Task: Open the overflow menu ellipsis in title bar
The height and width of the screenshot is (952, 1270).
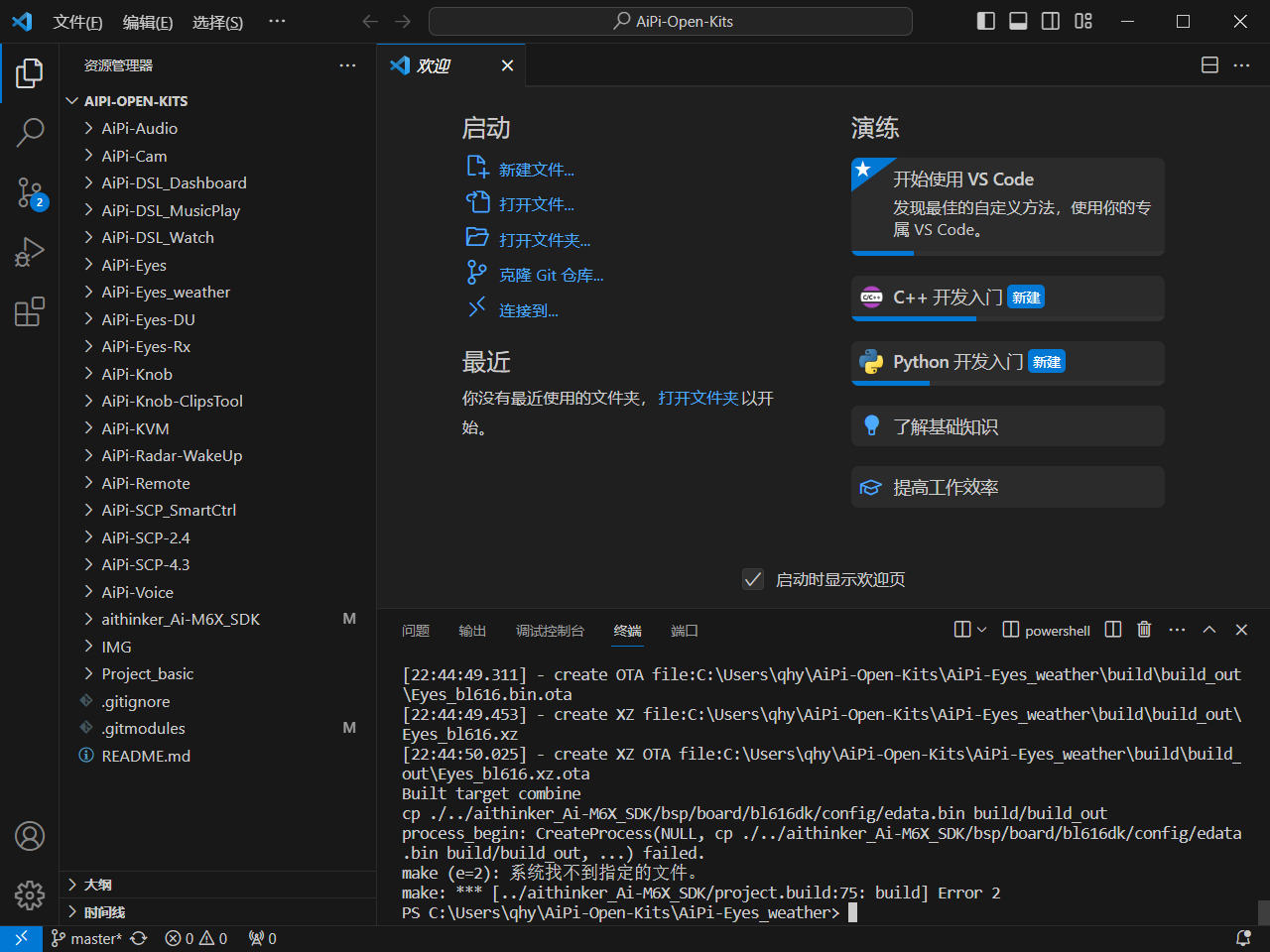Action: (277, 21)
